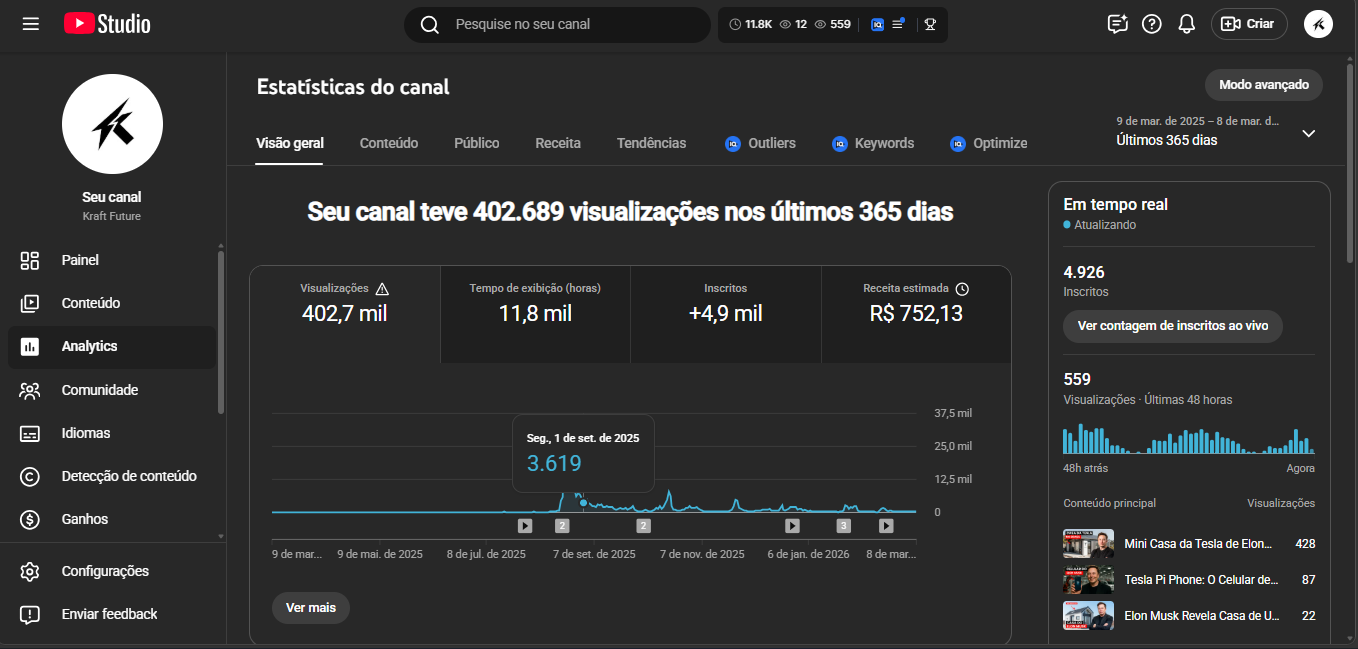
Task: Click the Criar button
Action: [x=1249, y=24]
